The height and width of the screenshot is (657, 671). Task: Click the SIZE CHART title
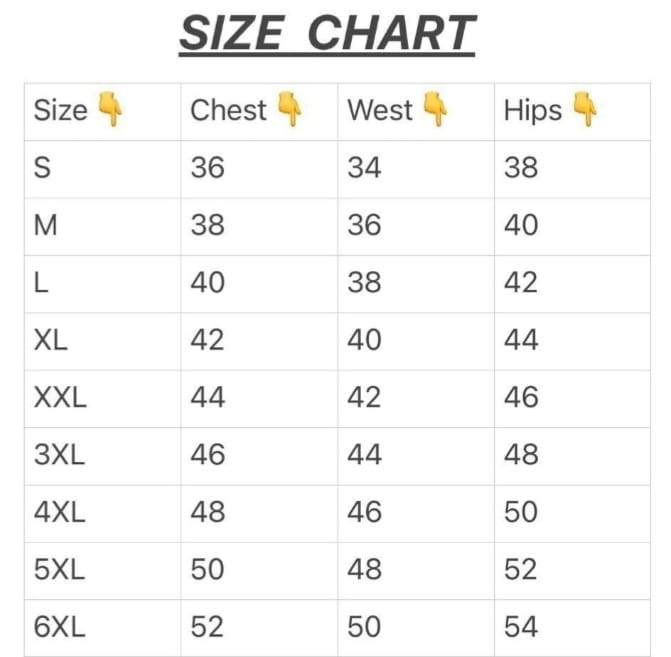[x=327, y=34]
